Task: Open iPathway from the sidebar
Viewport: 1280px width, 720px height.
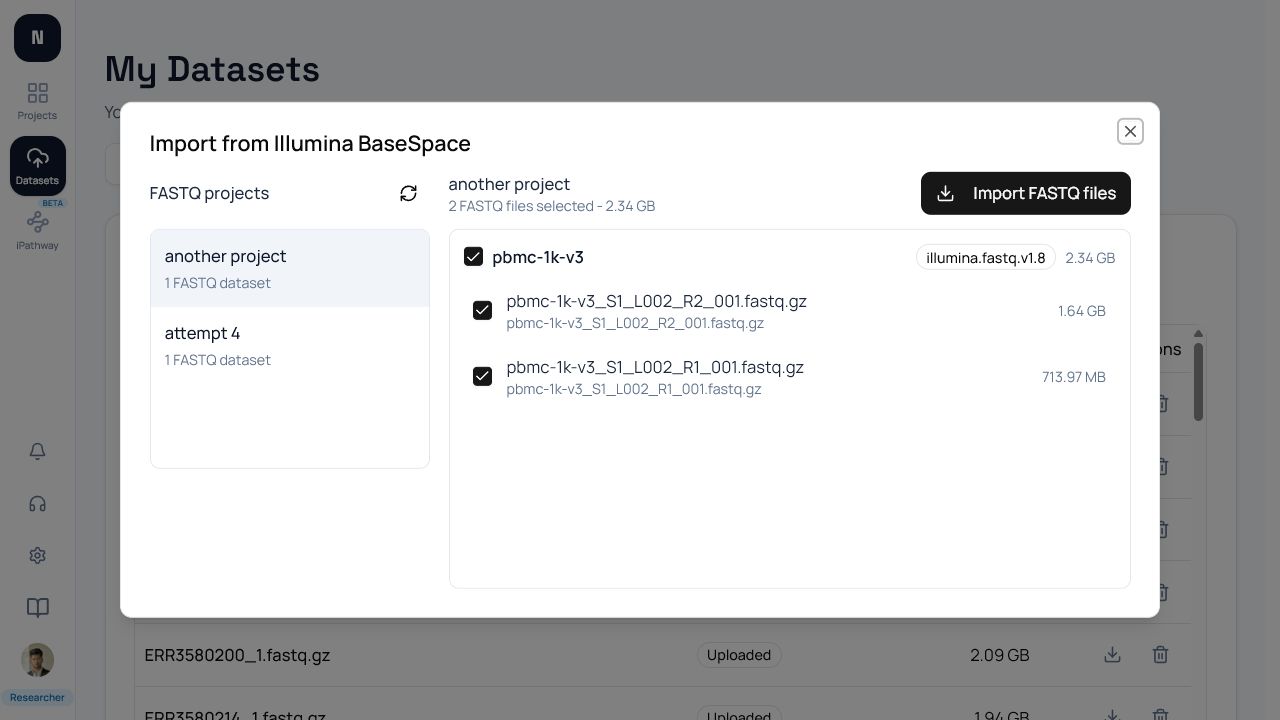Action: click(x=37, y=230)
